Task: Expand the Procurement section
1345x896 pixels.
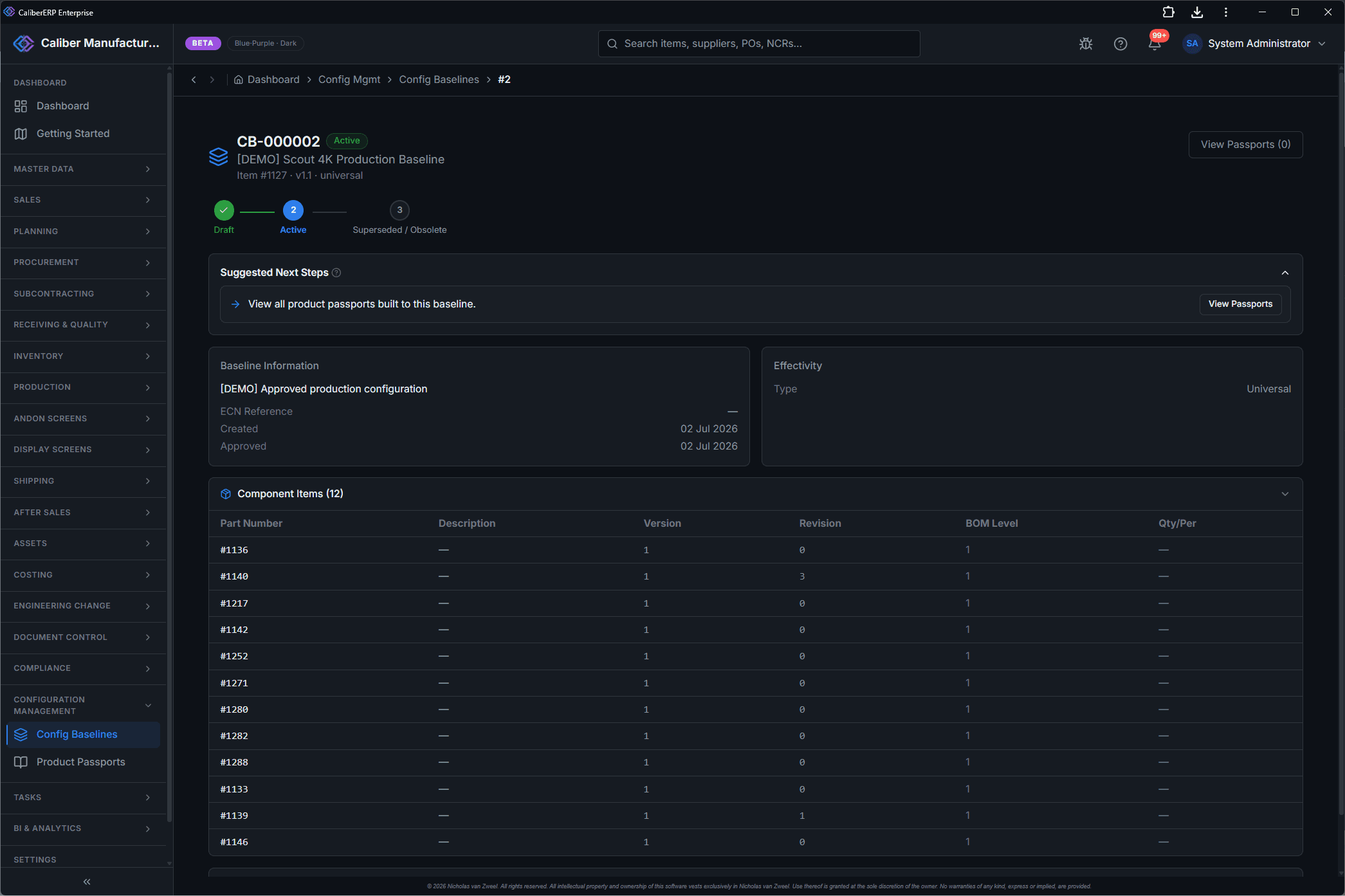Action: coord(83,262)
